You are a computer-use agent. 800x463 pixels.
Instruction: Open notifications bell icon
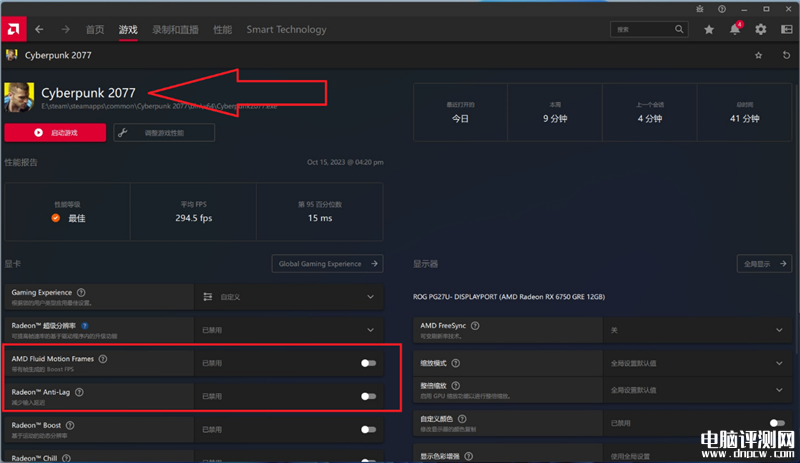pos(735,29)
